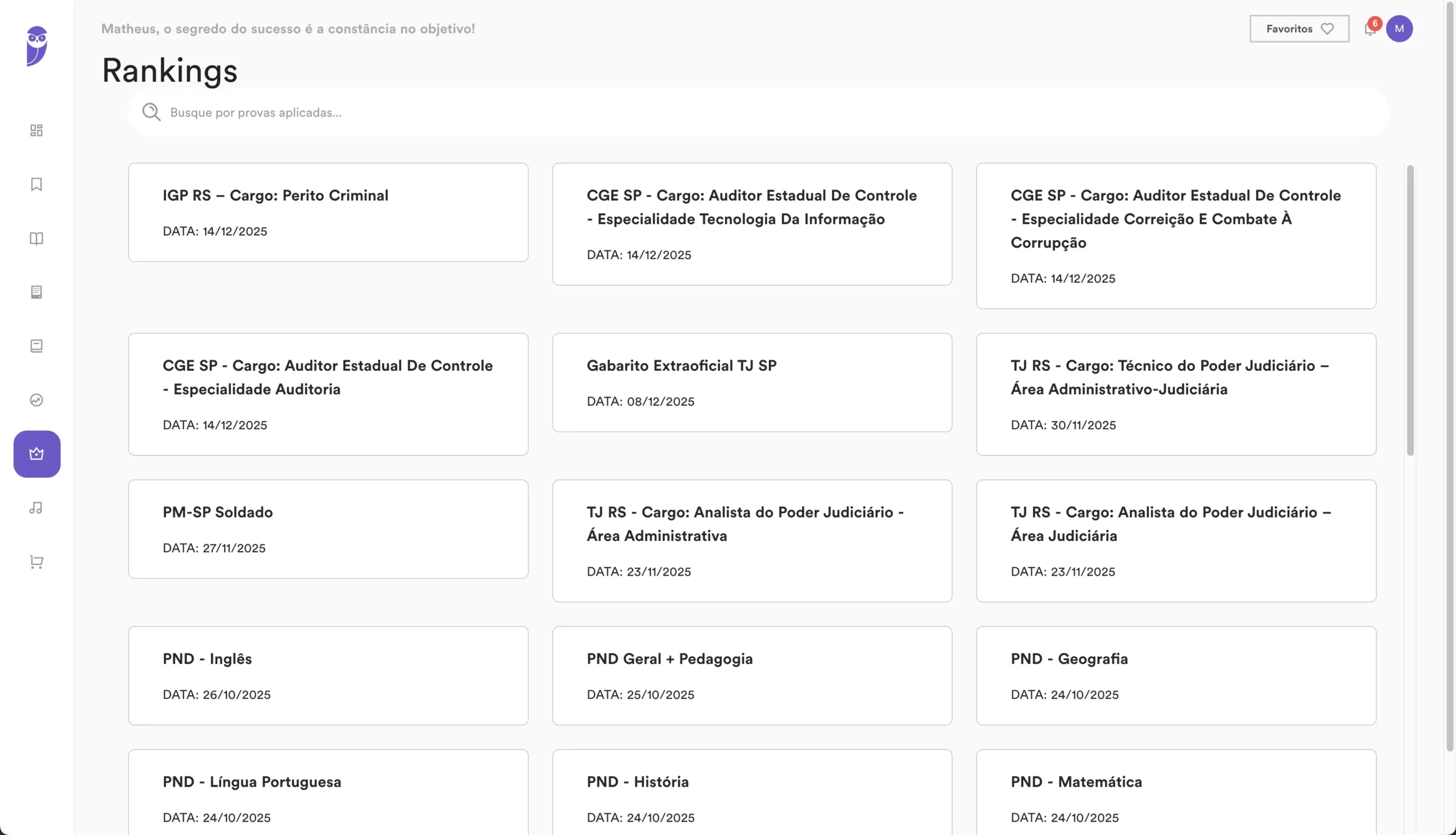Open the bookmark sidebar icon
The image size is (1456, 835).
click(37, 184)
